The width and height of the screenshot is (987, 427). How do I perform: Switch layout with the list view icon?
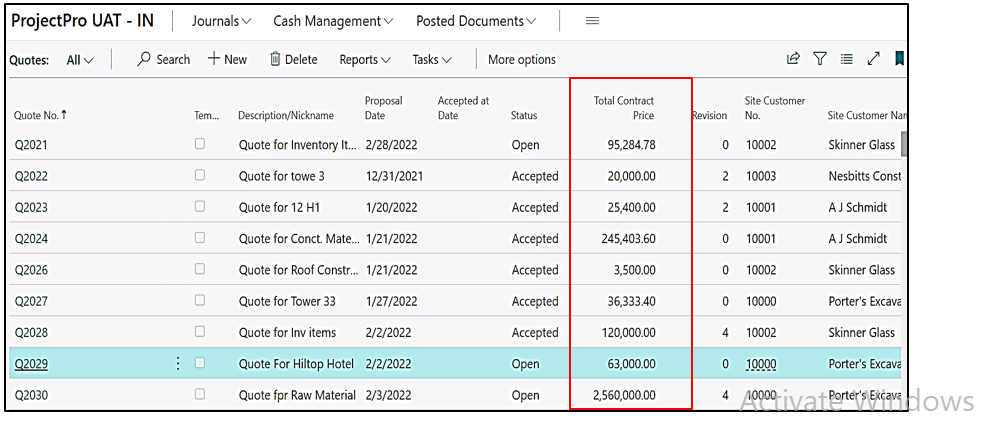(846, 59)
